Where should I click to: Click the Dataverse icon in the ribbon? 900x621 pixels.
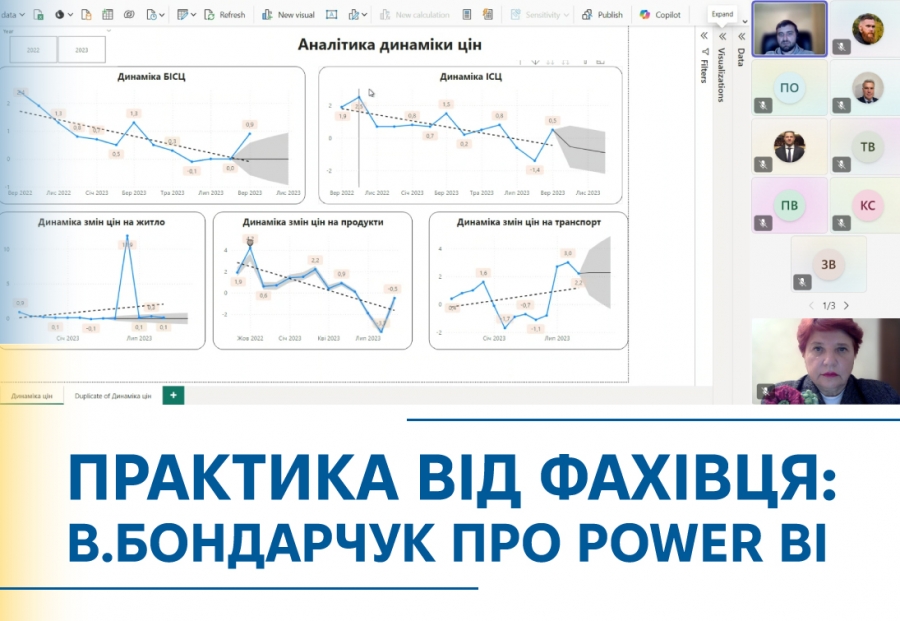(x=129, y=15)
